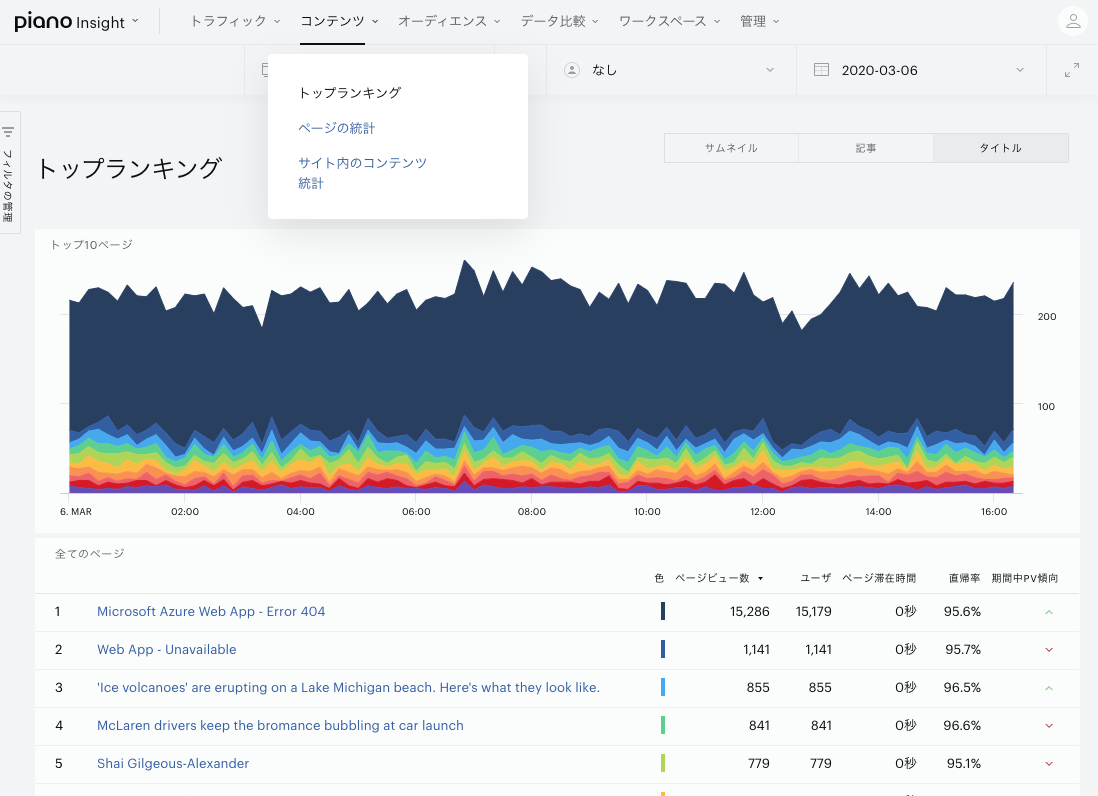The width and height of the screenshot is (1098, 796).
Task: Select the タイトル view option
Action: pyautogui.click(x=1001, y=148)
